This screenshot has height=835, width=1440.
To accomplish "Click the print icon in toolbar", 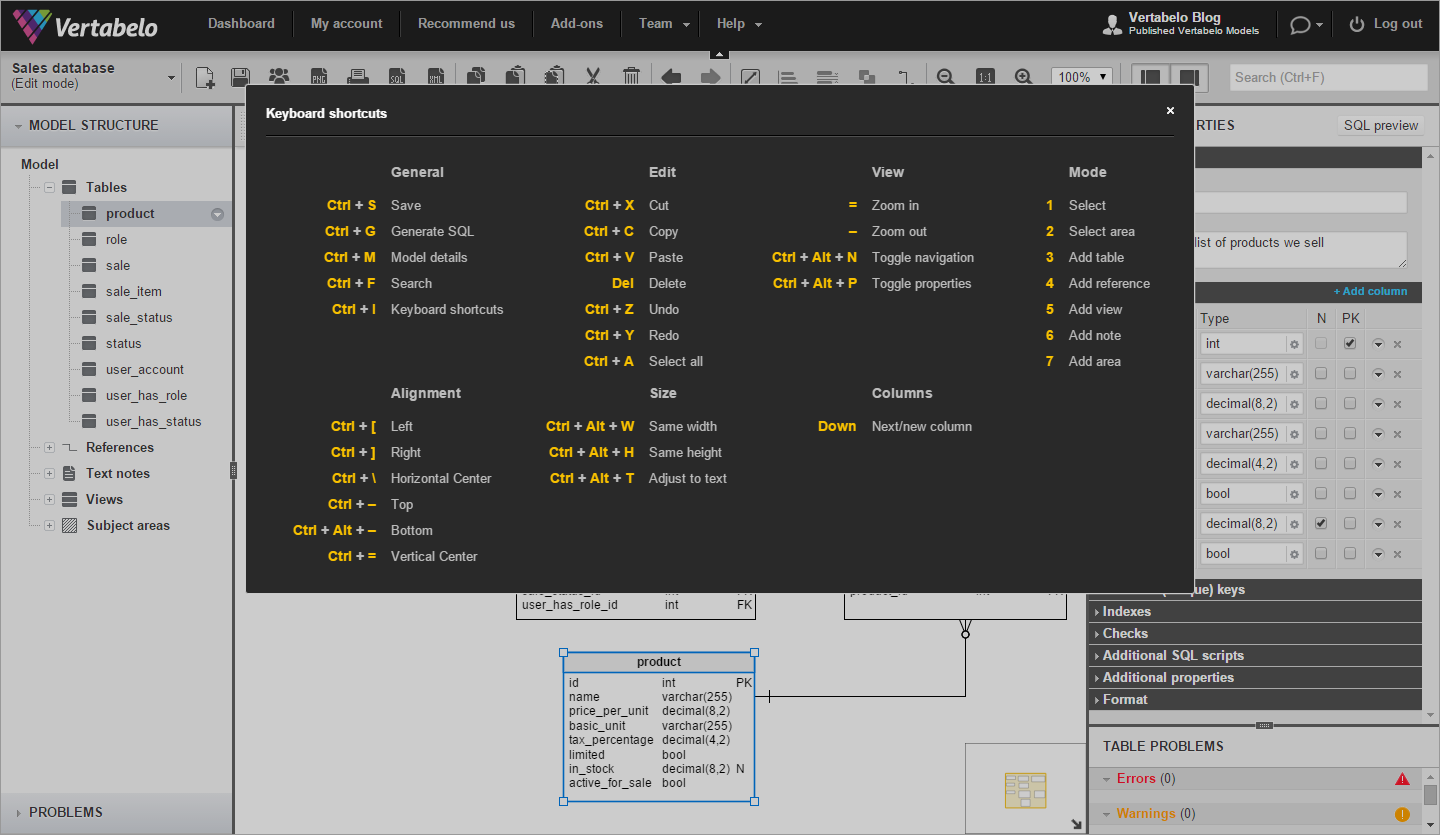I will pyautogui.click(x=357, y=77).
